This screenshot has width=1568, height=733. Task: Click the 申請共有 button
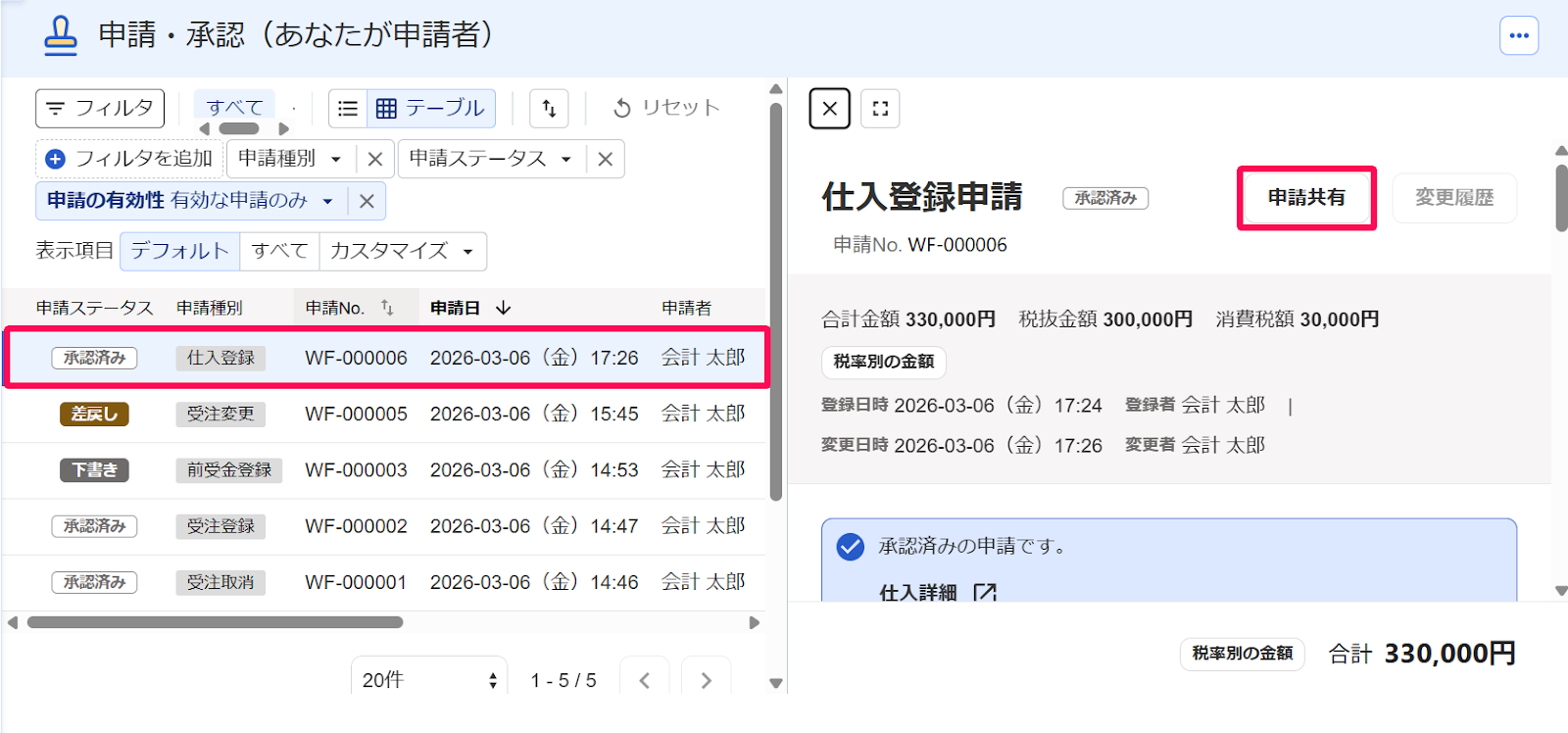[1306, 198]
